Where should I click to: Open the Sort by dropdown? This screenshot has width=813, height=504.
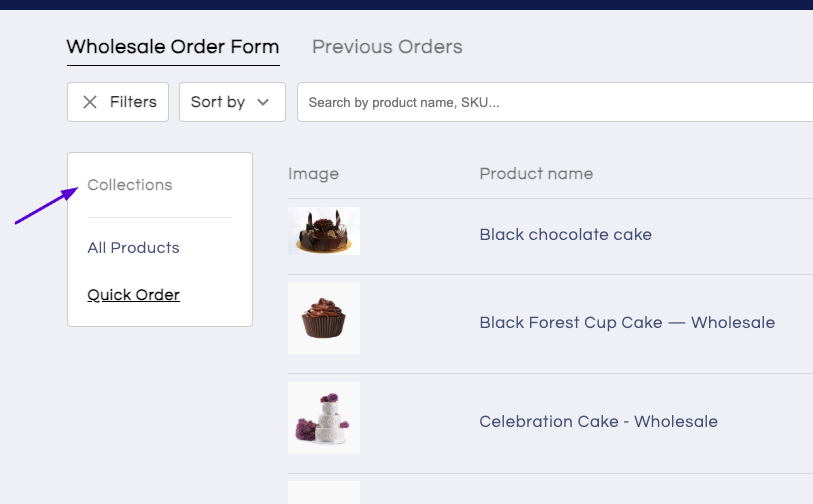point(232,102)
